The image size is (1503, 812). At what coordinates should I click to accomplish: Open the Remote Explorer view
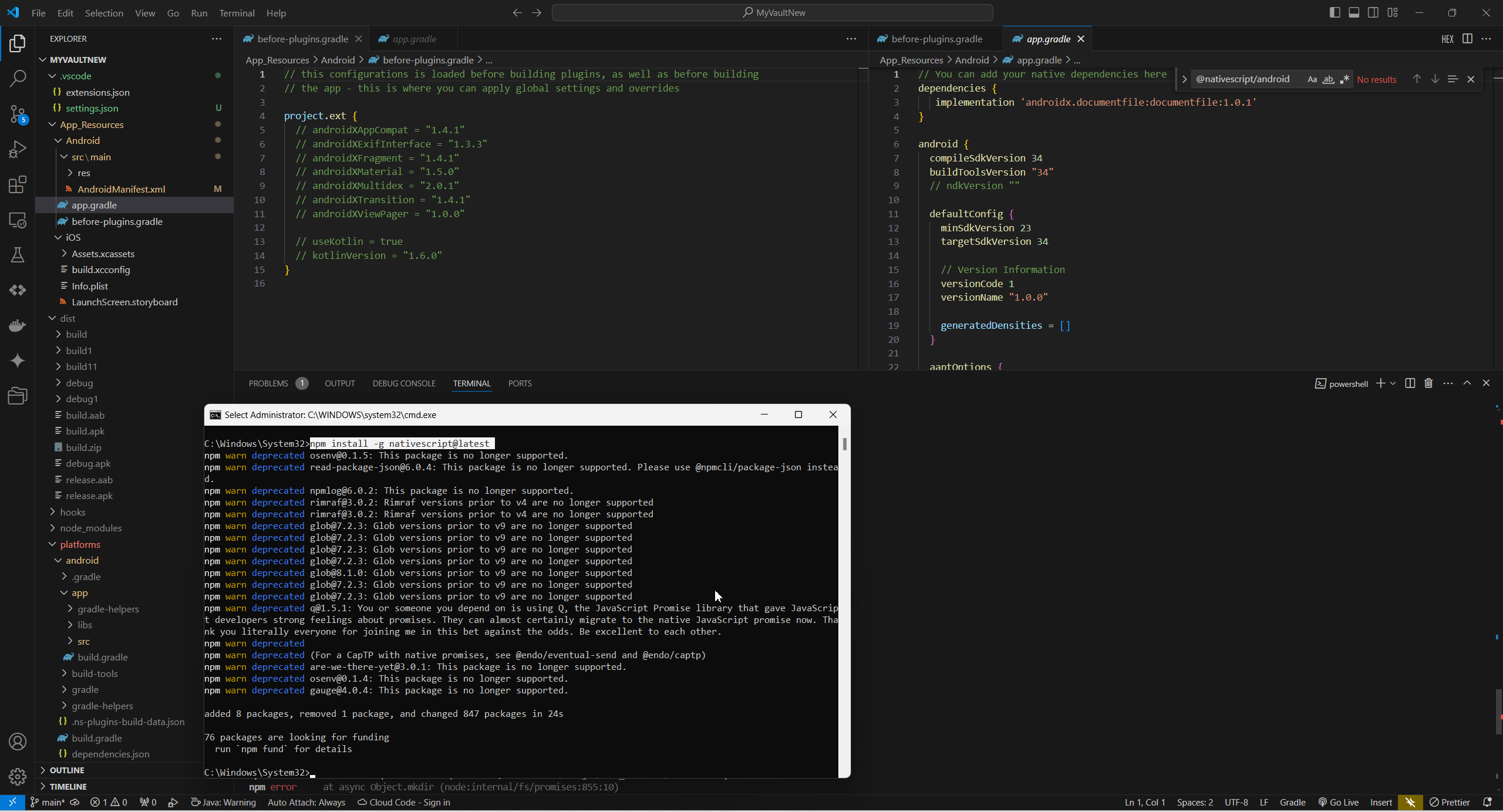tap(18, 220)
